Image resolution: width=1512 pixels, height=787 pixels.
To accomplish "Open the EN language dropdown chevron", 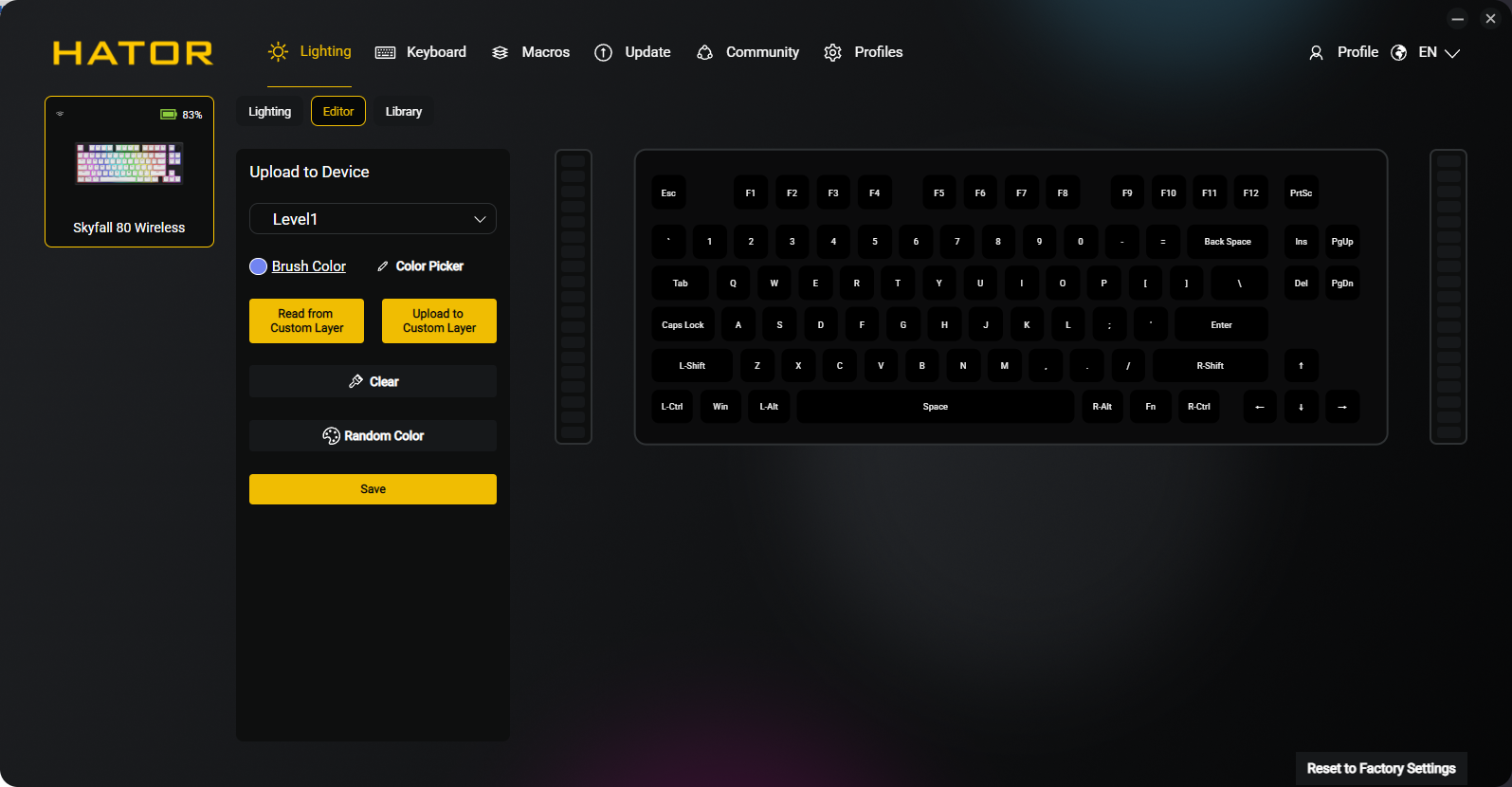I will [1451, 53].
